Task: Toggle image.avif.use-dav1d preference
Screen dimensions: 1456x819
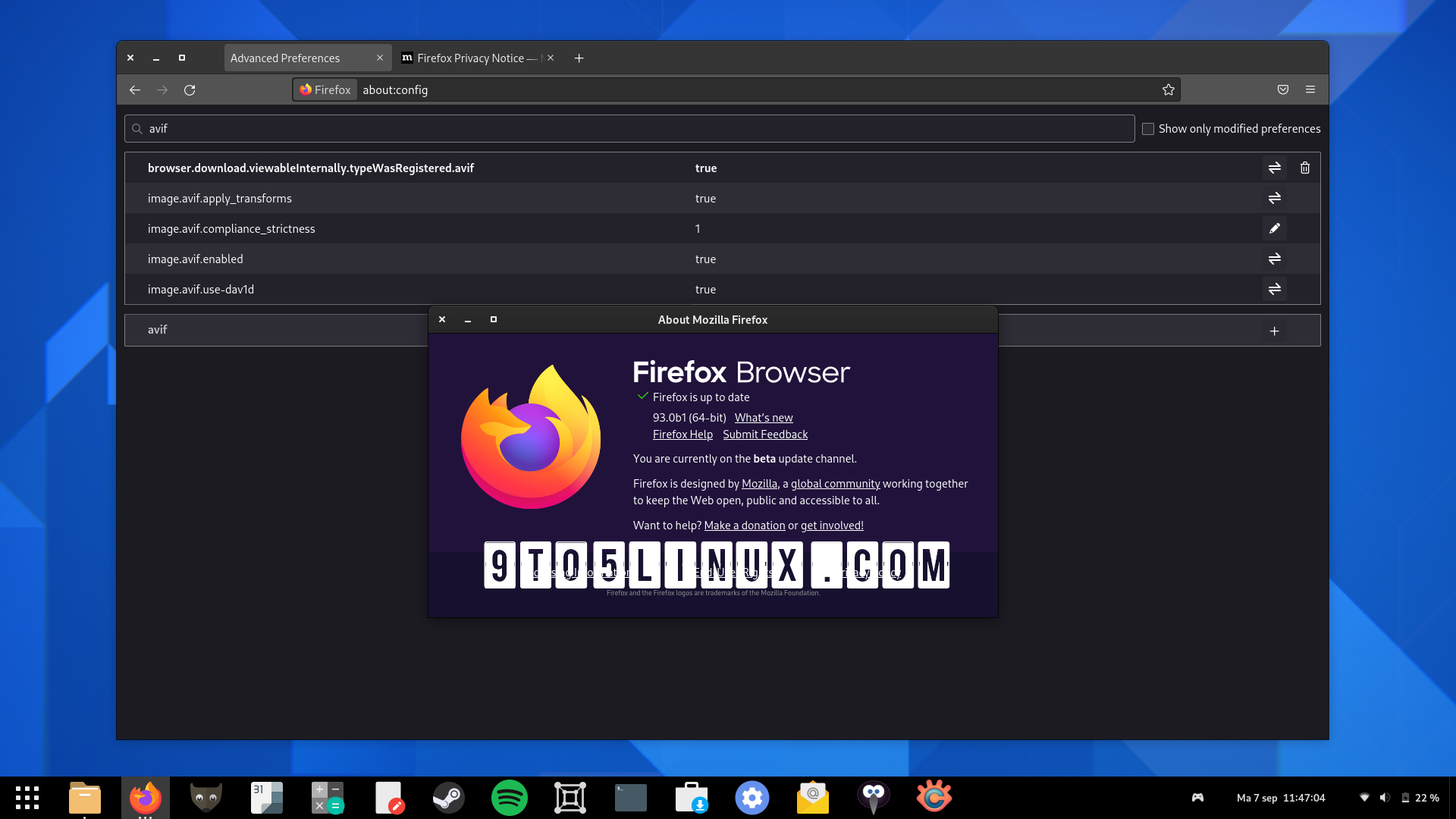Action: click(1274, 289)
